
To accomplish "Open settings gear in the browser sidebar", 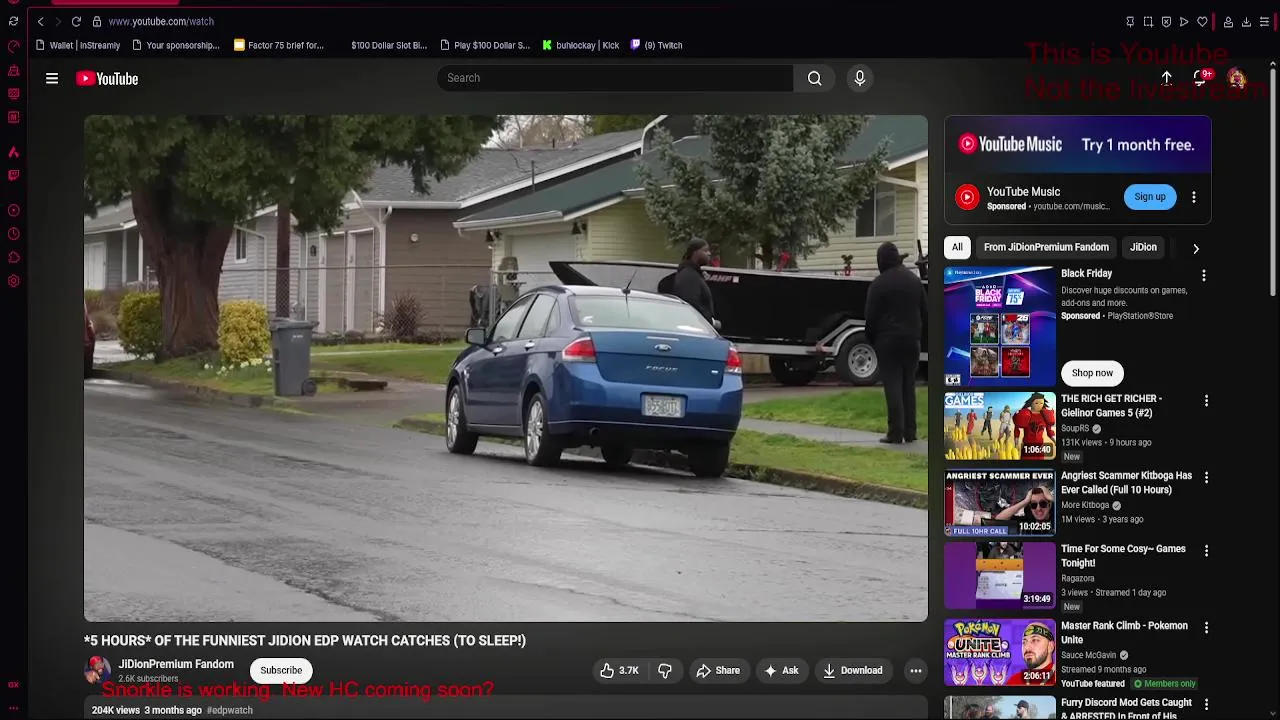I will coord(13,281).
